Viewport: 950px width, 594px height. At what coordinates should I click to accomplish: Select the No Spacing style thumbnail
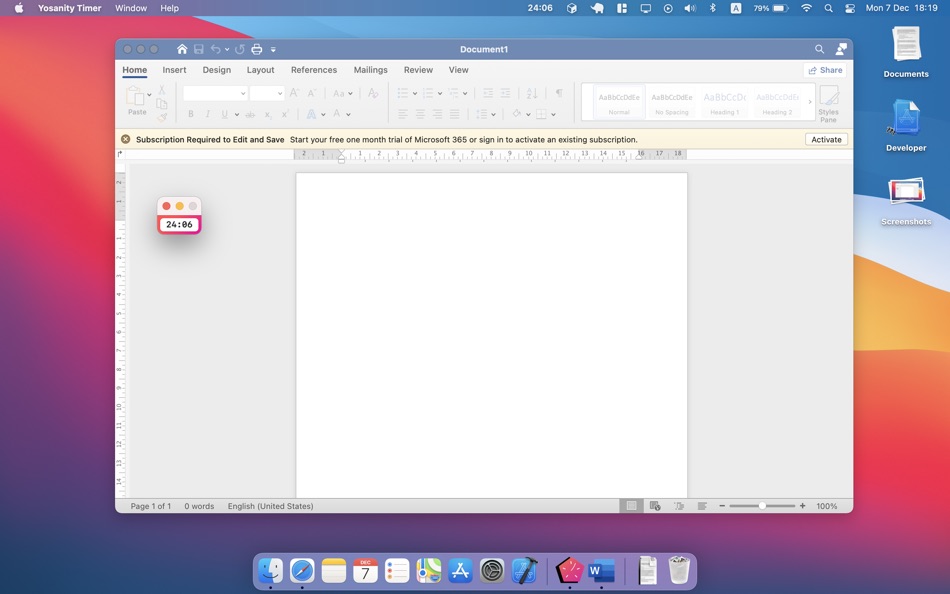pyautogui.click(x=671, y=102)
